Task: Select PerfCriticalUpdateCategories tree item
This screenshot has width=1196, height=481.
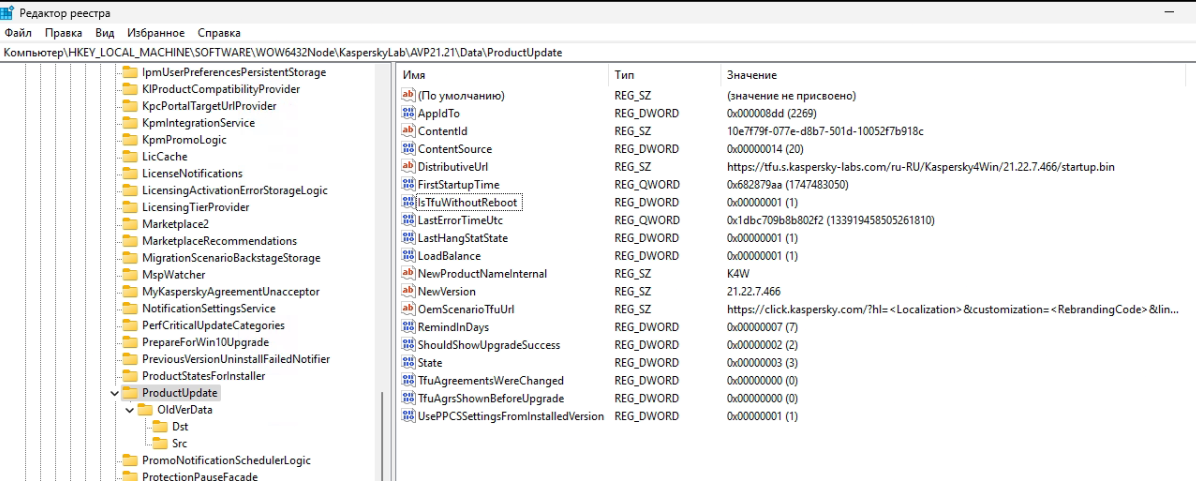Action: click(x=214, y=325)
